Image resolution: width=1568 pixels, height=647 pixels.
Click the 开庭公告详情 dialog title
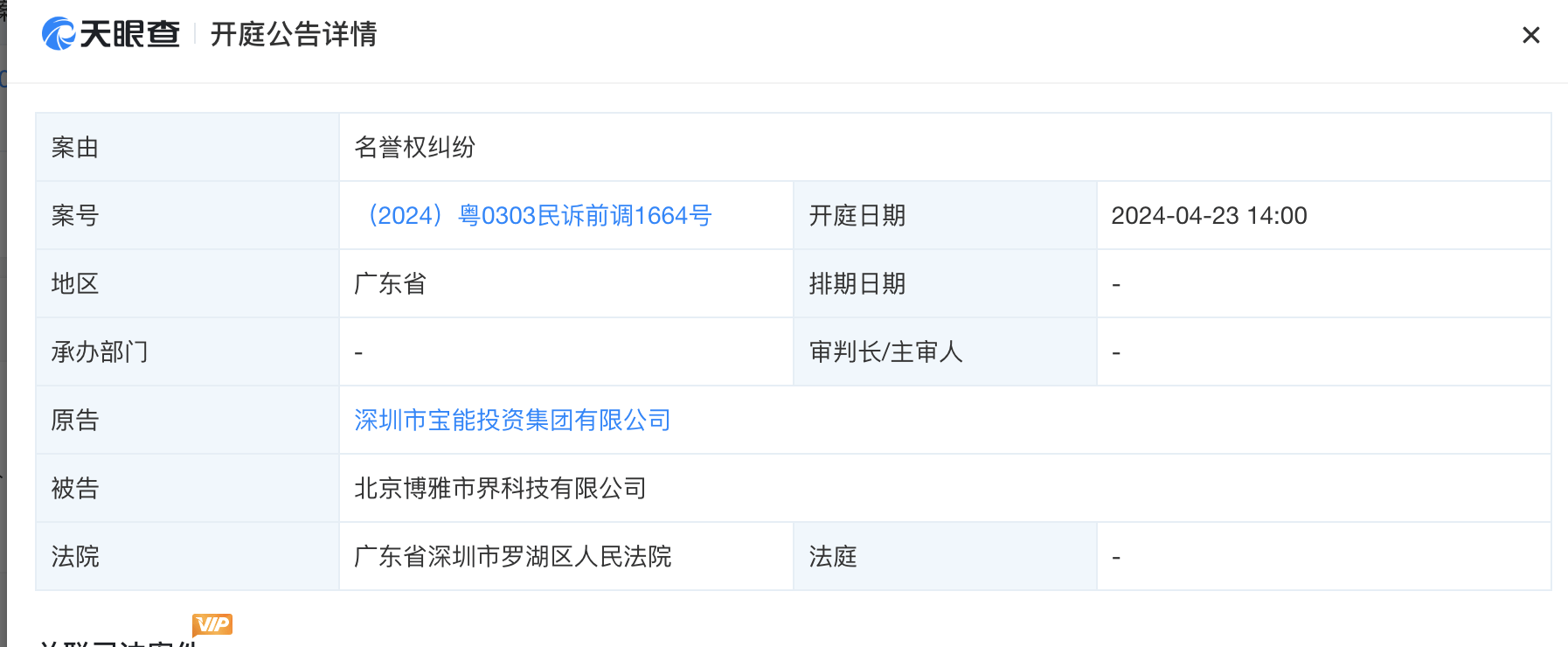pyautogui.click(x=294, y=34)
